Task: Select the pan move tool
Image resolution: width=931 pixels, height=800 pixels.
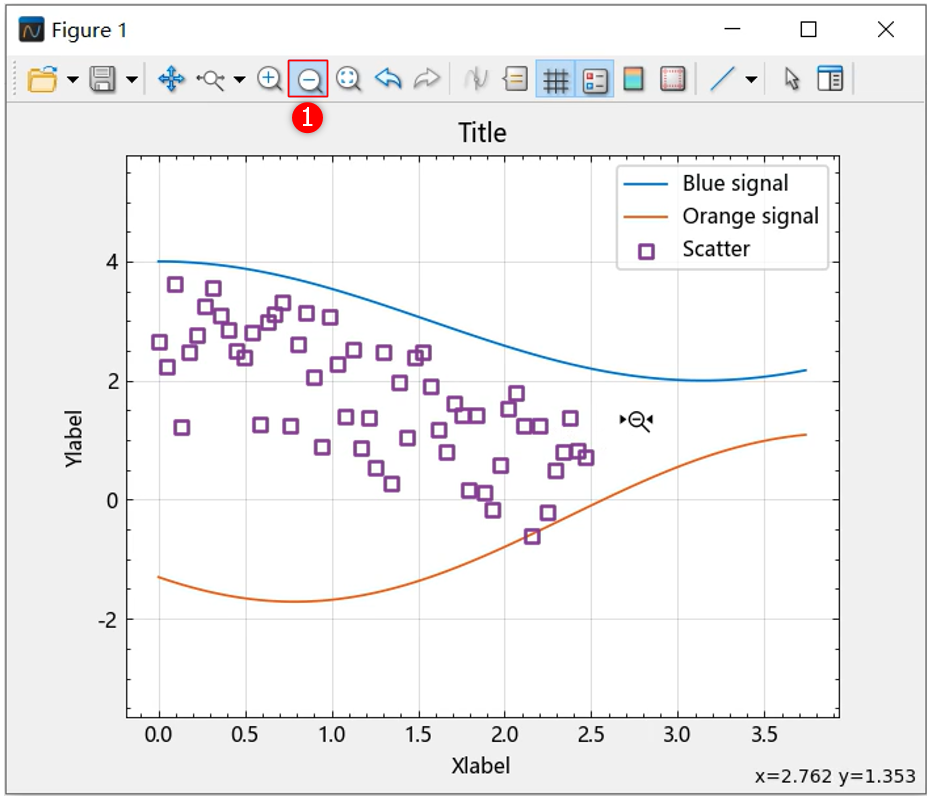Action: (171, 79)
